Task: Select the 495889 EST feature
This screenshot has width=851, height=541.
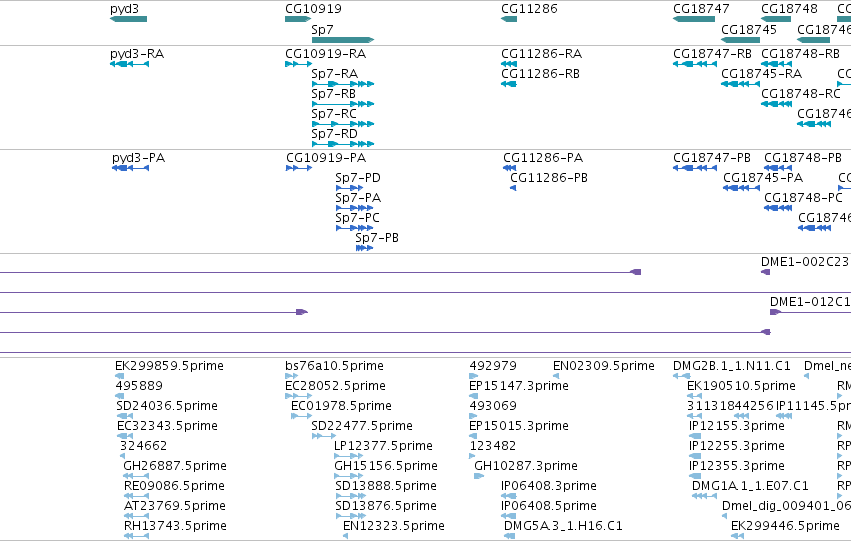Action: [120, 396]
